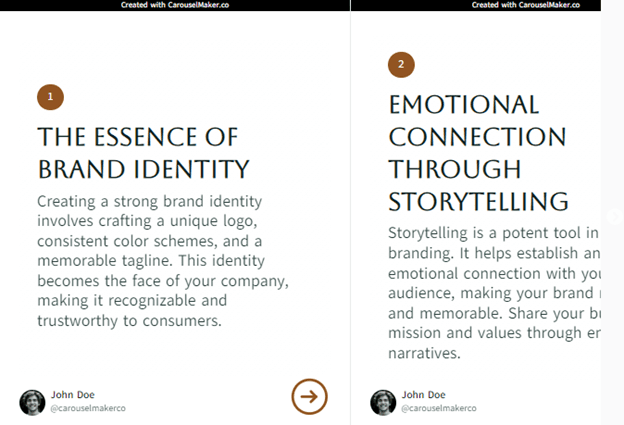Screen dimensions: 624x425
Task: Click "trustworthy to consumers" text line
Action: (129, 321)
